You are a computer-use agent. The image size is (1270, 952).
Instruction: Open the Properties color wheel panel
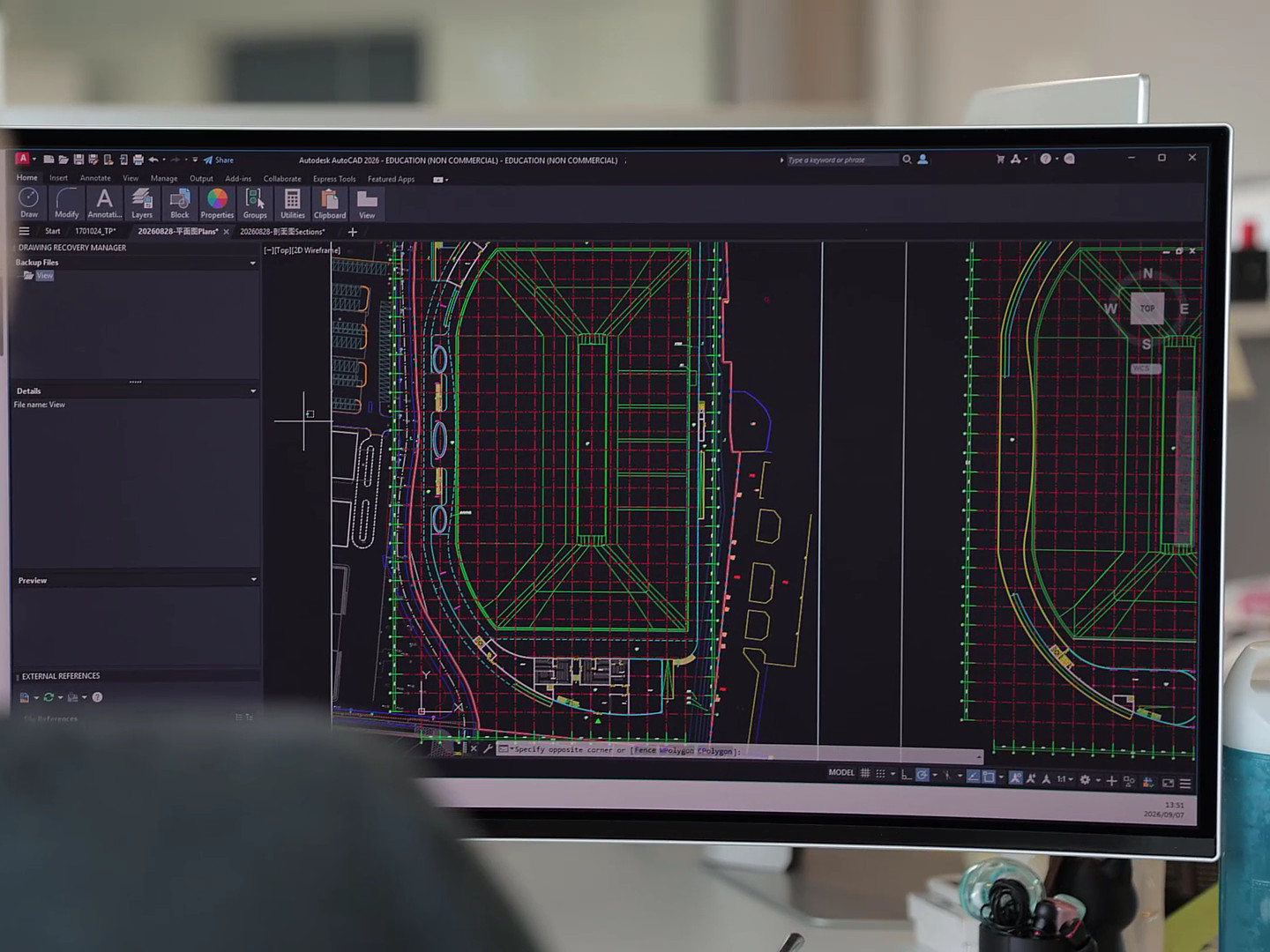(x=217, y=204)
